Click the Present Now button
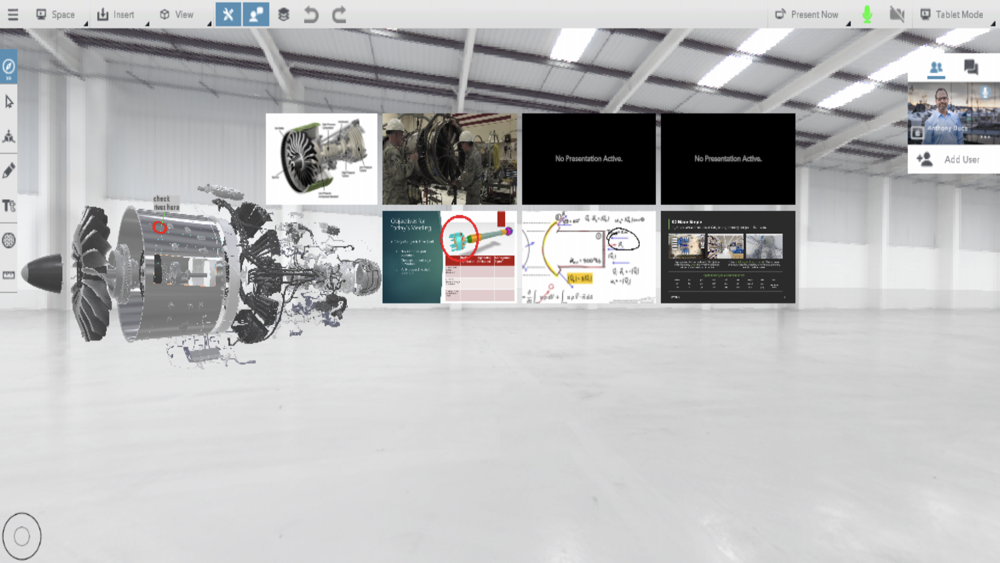This screenshot has height=563, width=1000. point(807,14)
